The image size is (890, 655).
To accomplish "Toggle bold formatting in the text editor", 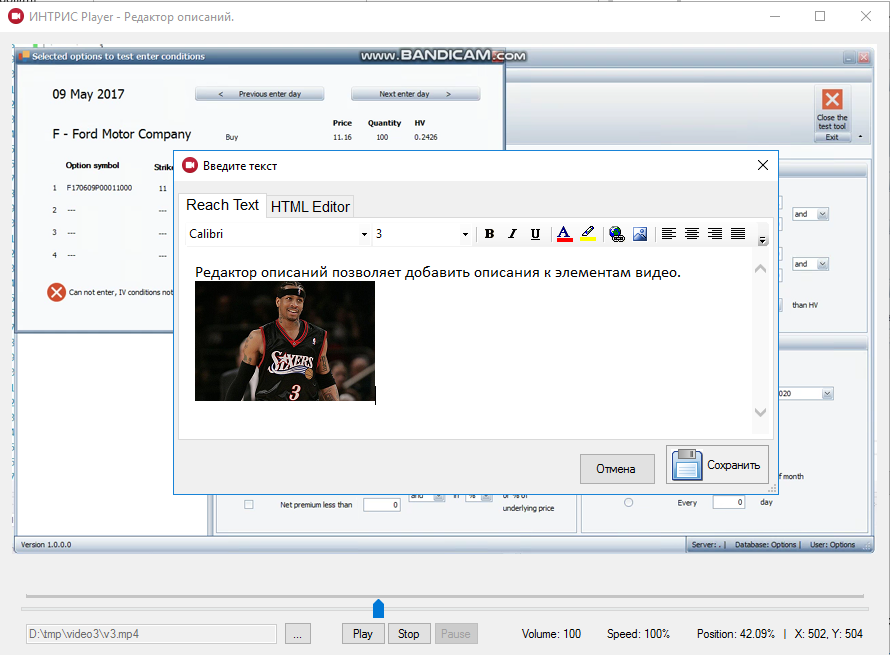I will point(489,234).
